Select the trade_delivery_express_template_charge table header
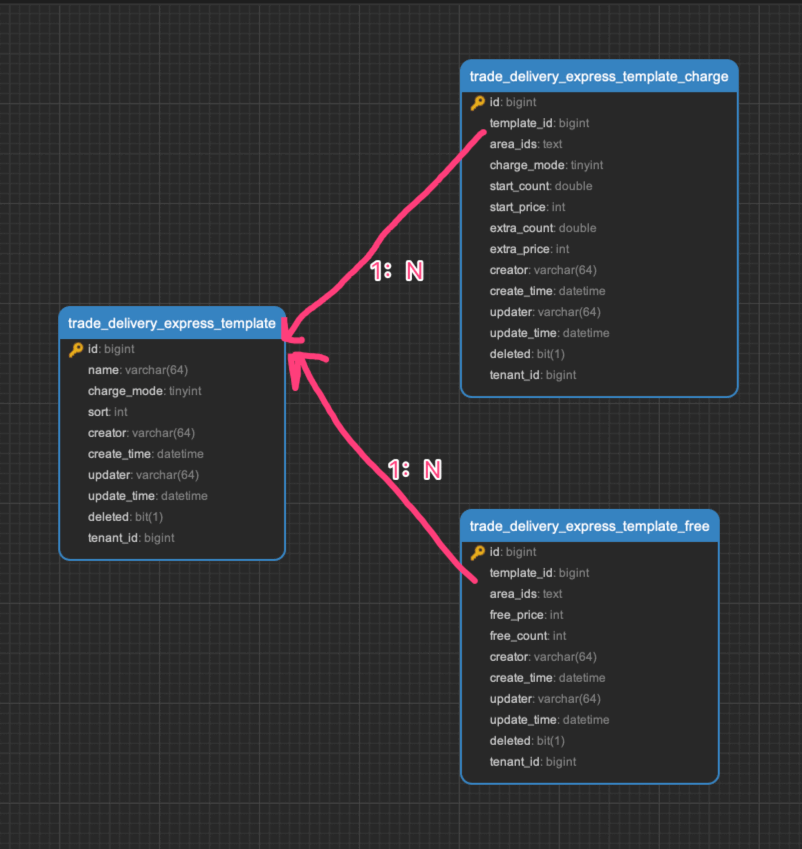 click(599, 76)
